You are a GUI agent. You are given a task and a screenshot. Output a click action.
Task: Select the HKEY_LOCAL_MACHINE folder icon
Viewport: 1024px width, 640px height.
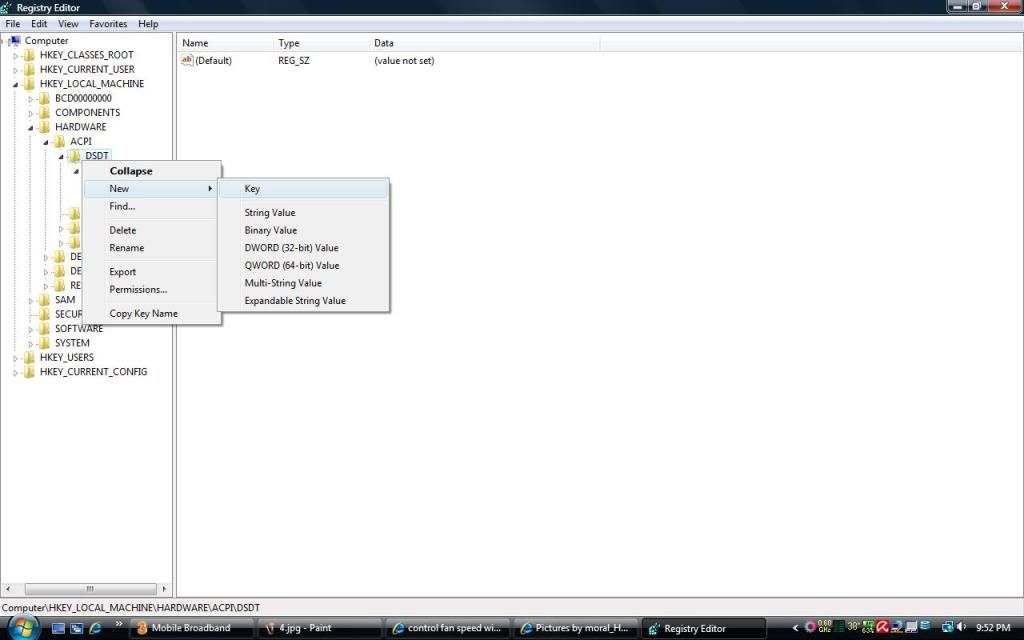point(29,84)
